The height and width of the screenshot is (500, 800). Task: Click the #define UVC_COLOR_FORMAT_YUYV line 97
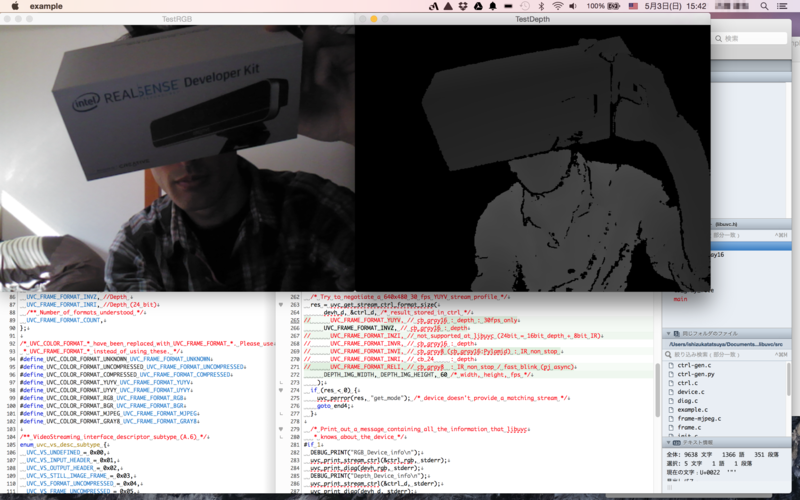[106, 383]
